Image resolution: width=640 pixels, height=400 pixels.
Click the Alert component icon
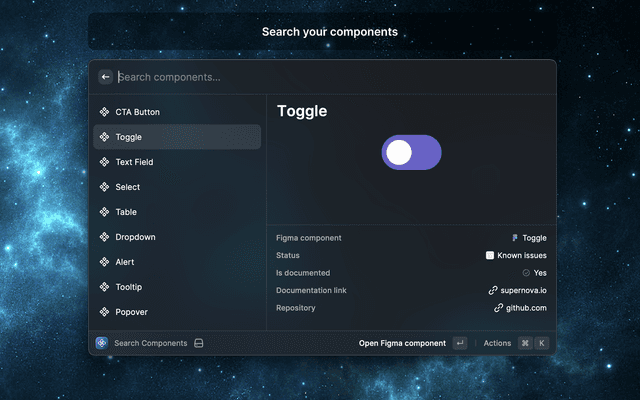105,262
